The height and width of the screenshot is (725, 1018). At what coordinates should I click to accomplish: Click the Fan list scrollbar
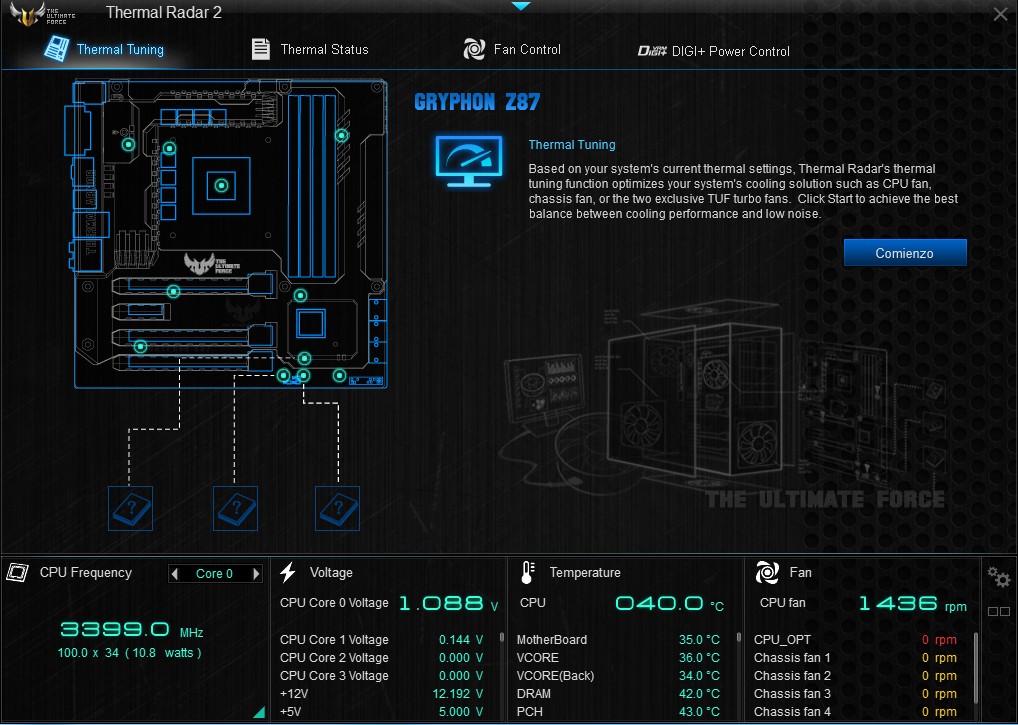pos(976,668)
